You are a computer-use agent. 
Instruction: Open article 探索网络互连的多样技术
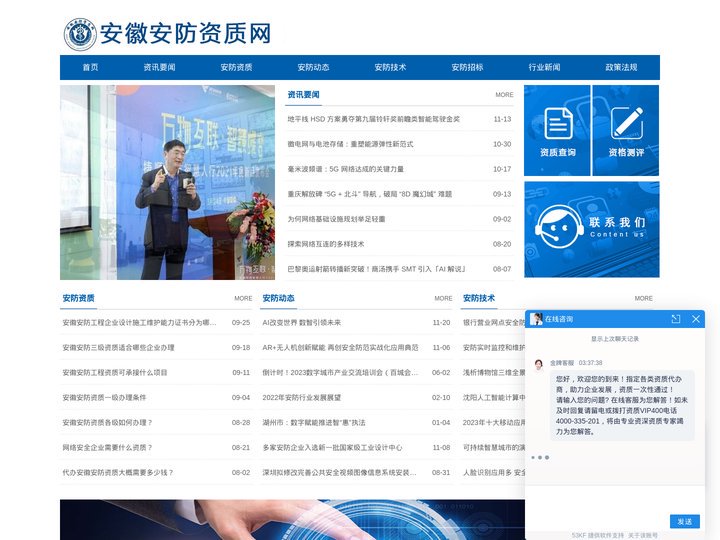[x=326, y=244]
